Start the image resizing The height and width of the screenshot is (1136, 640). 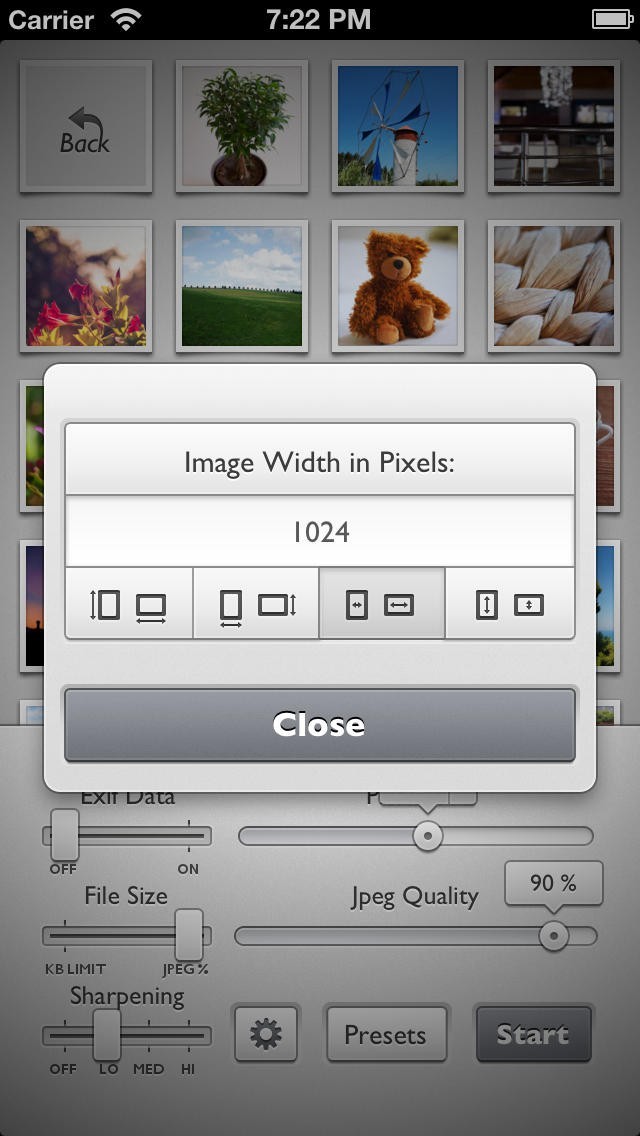click(x=533, y=1034)
